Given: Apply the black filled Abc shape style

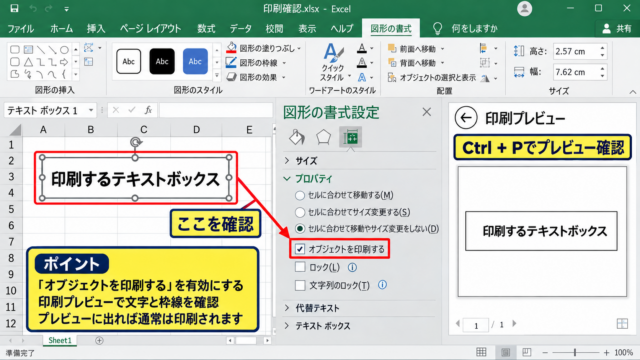Looking at the screenshot, I should point(162,62).
